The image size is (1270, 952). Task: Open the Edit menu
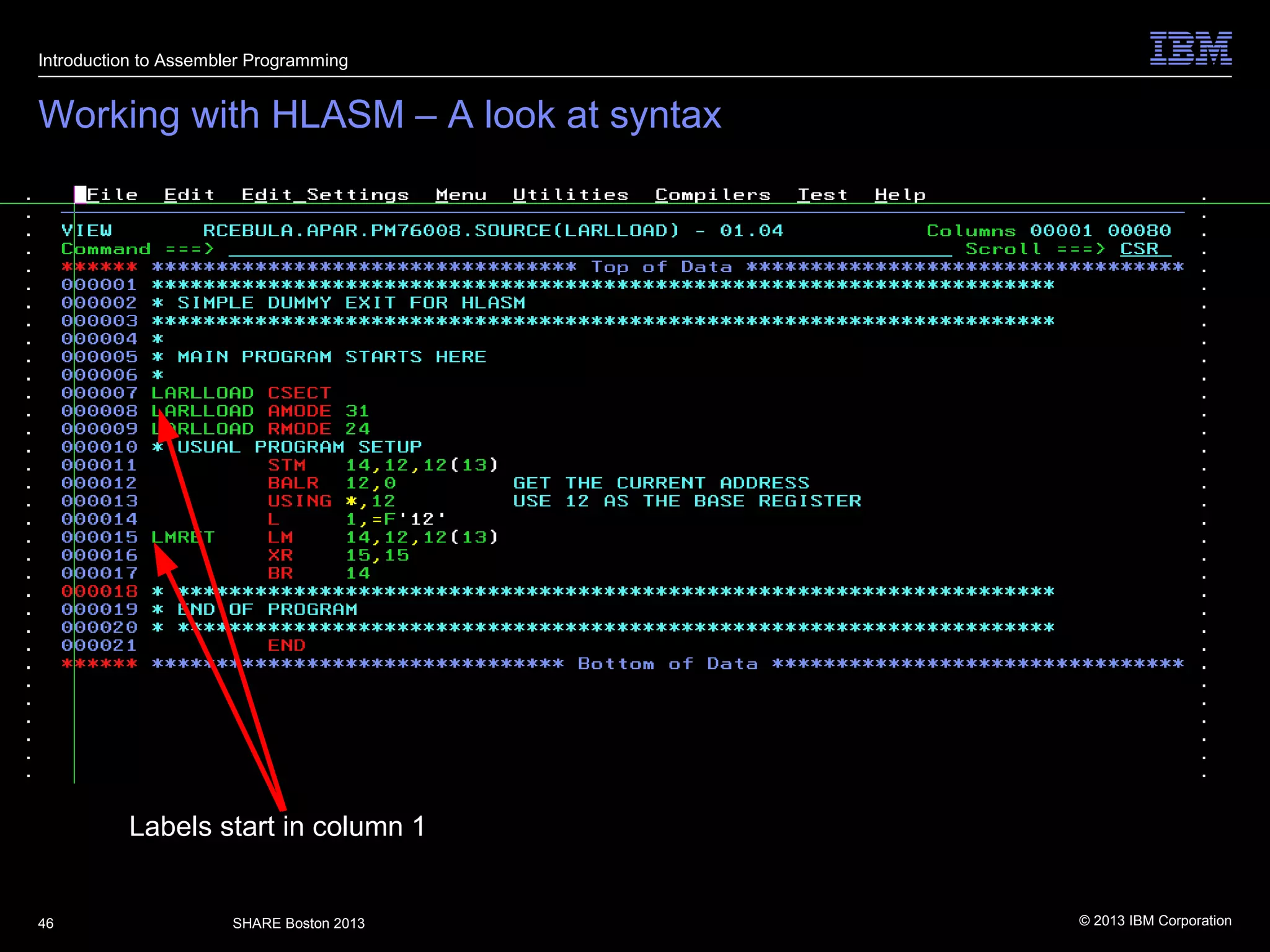click(189, 195)
